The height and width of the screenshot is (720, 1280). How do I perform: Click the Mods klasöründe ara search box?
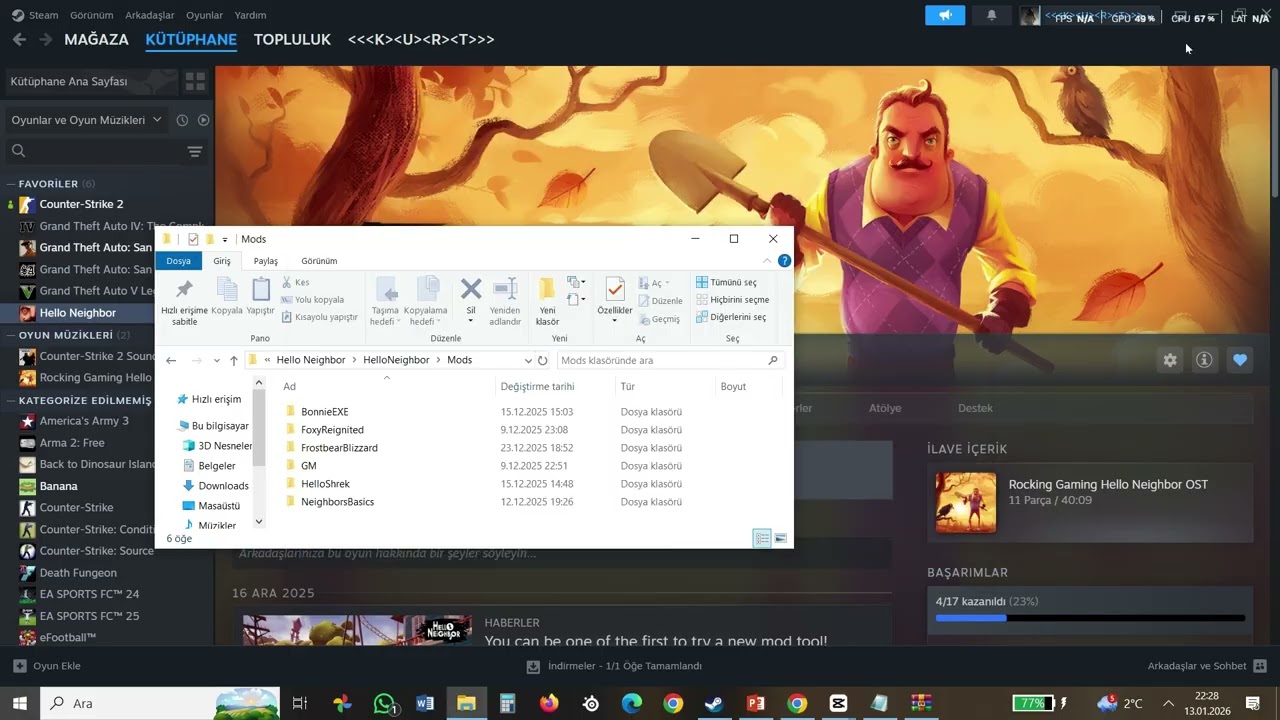pyautogui.click(x=668, y=360)
